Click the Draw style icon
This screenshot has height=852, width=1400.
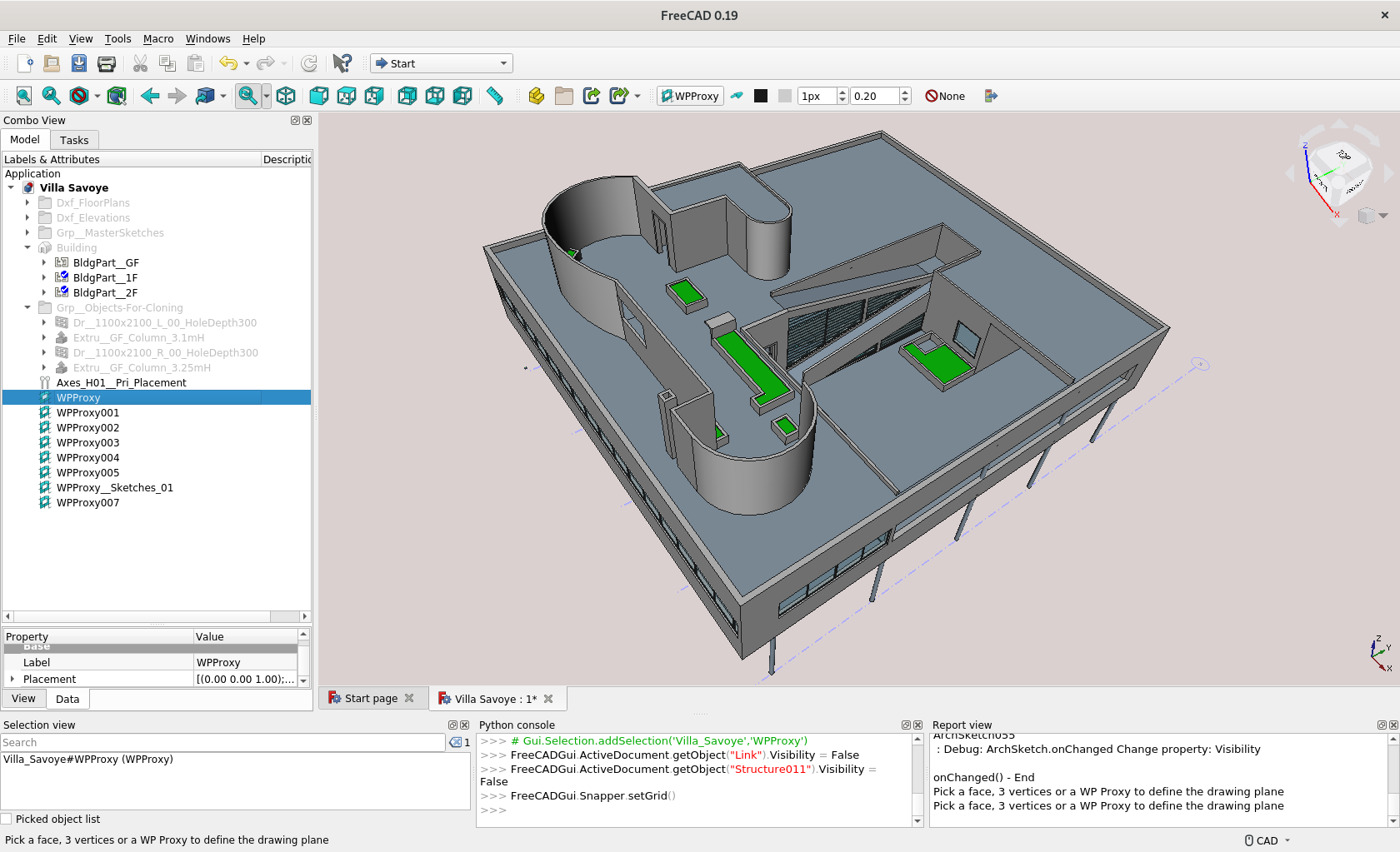[79, 96]
